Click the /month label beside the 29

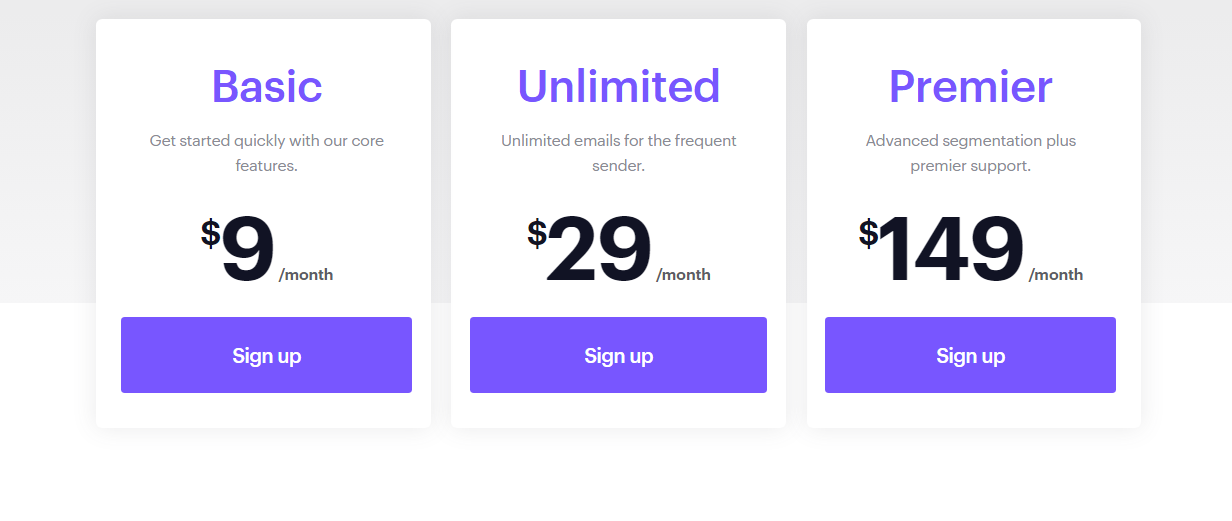[683, 275]
